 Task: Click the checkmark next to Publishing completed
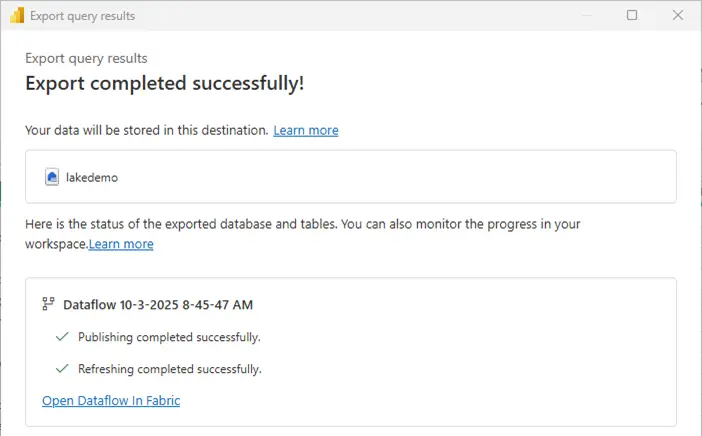63,337
